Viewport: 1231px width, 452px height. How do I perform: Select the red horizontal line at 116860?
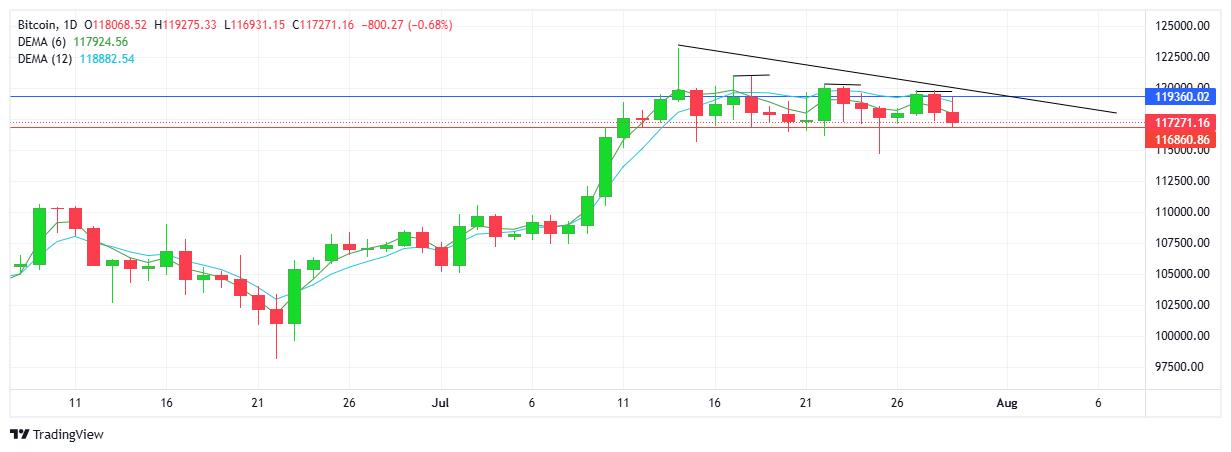click(575, 128)
